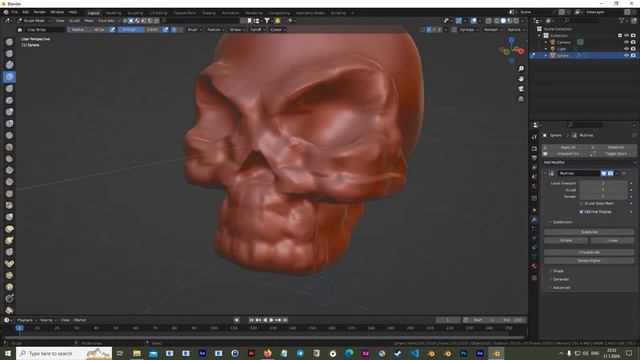
Task: Open Visual Studio Code from taskbar
Action: click(x=414, y=353)
